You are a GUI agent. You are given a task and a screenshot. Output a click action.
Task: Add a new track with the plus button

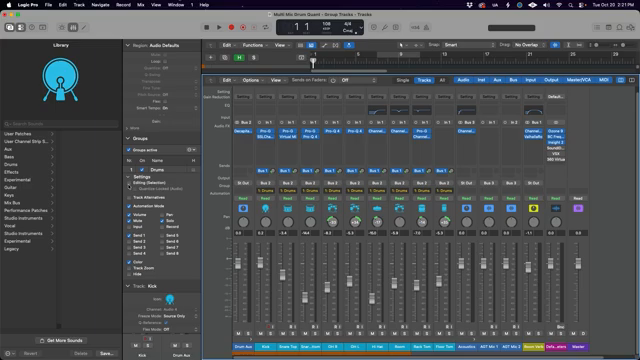(211, 58)
